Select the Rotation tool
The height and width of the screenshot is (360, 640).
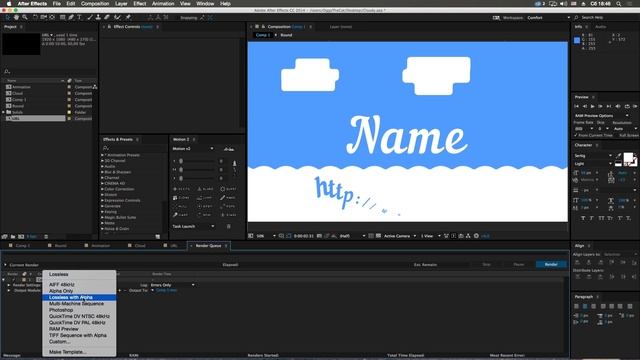point(35,18)
